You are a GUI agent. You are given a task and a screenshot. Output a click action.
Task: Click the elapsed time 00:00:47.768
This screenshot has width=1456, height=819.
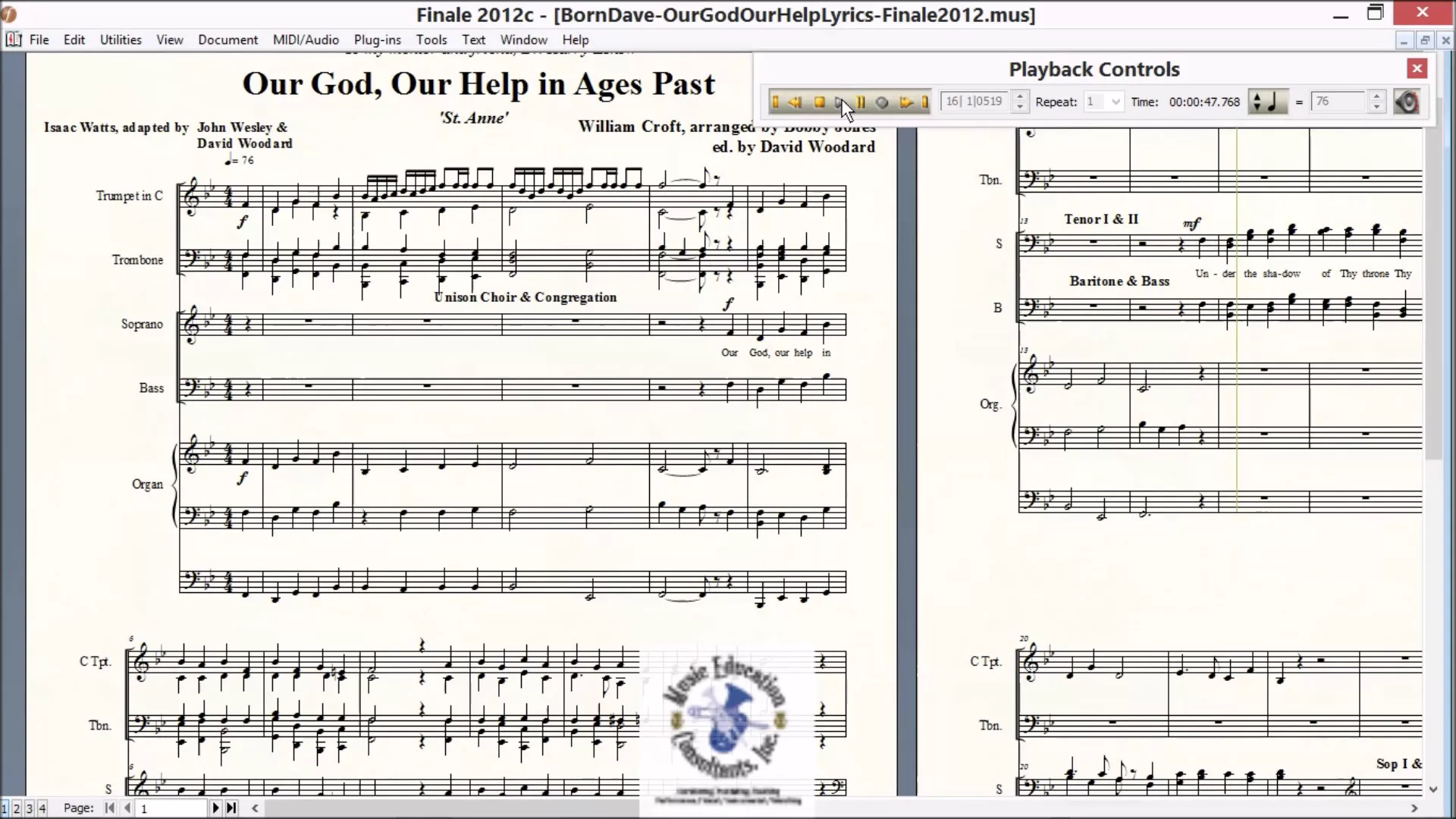(x=1204, y=102)
